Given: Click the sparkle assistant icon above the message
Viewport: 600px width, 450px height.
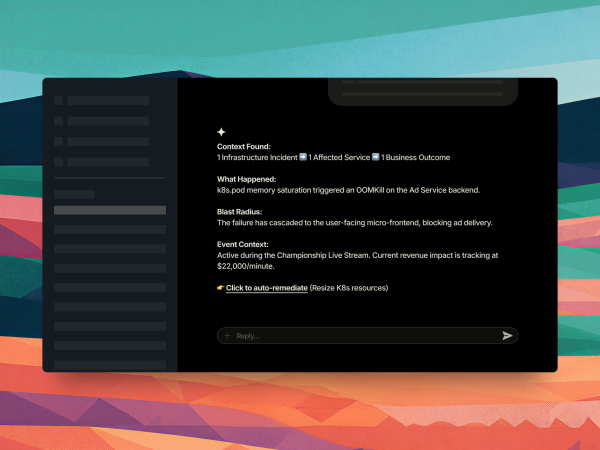Looking at the screenshot, I should (221, 132).
